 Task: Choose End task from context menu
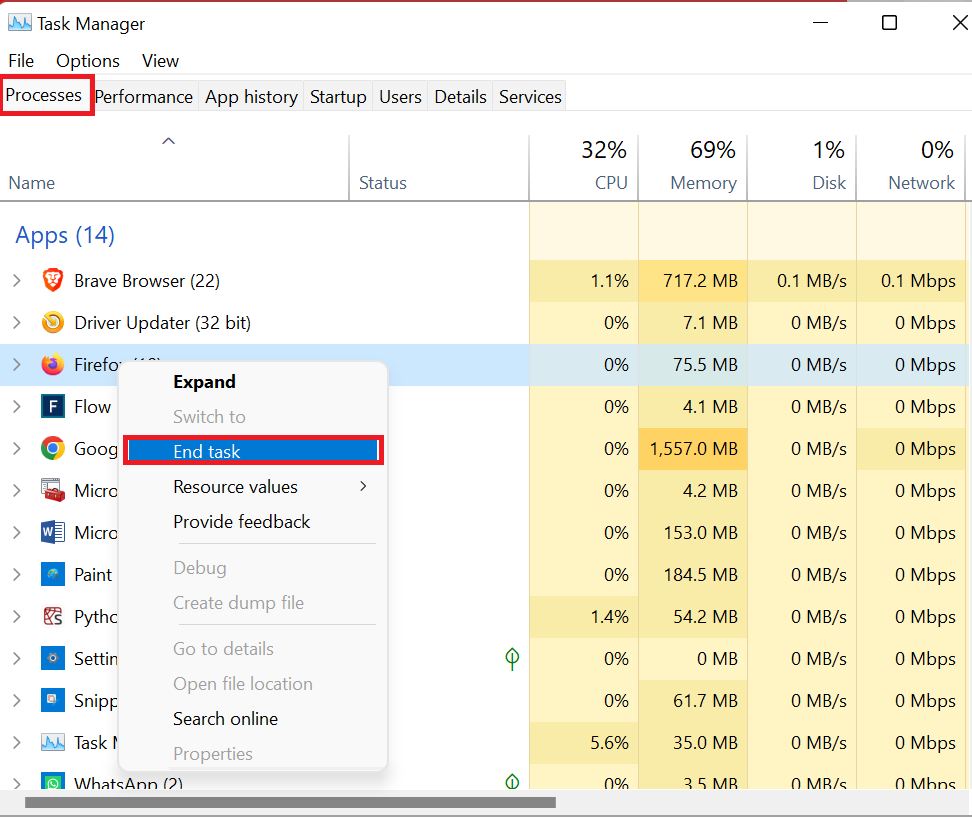253,452
